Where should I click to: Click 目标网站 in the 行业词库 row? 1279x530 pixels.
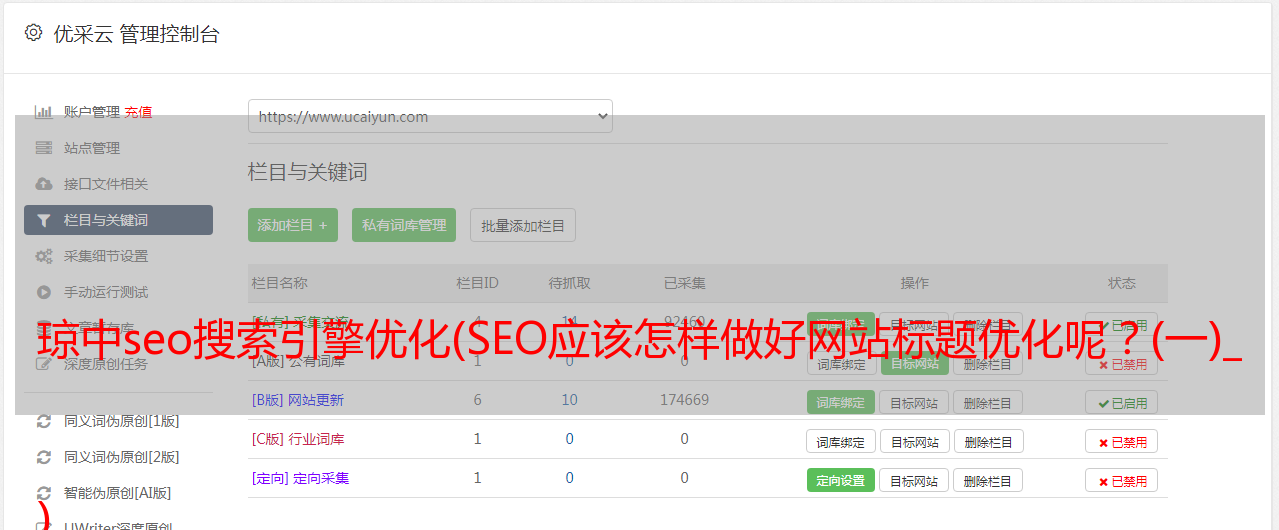click(914, 441)
